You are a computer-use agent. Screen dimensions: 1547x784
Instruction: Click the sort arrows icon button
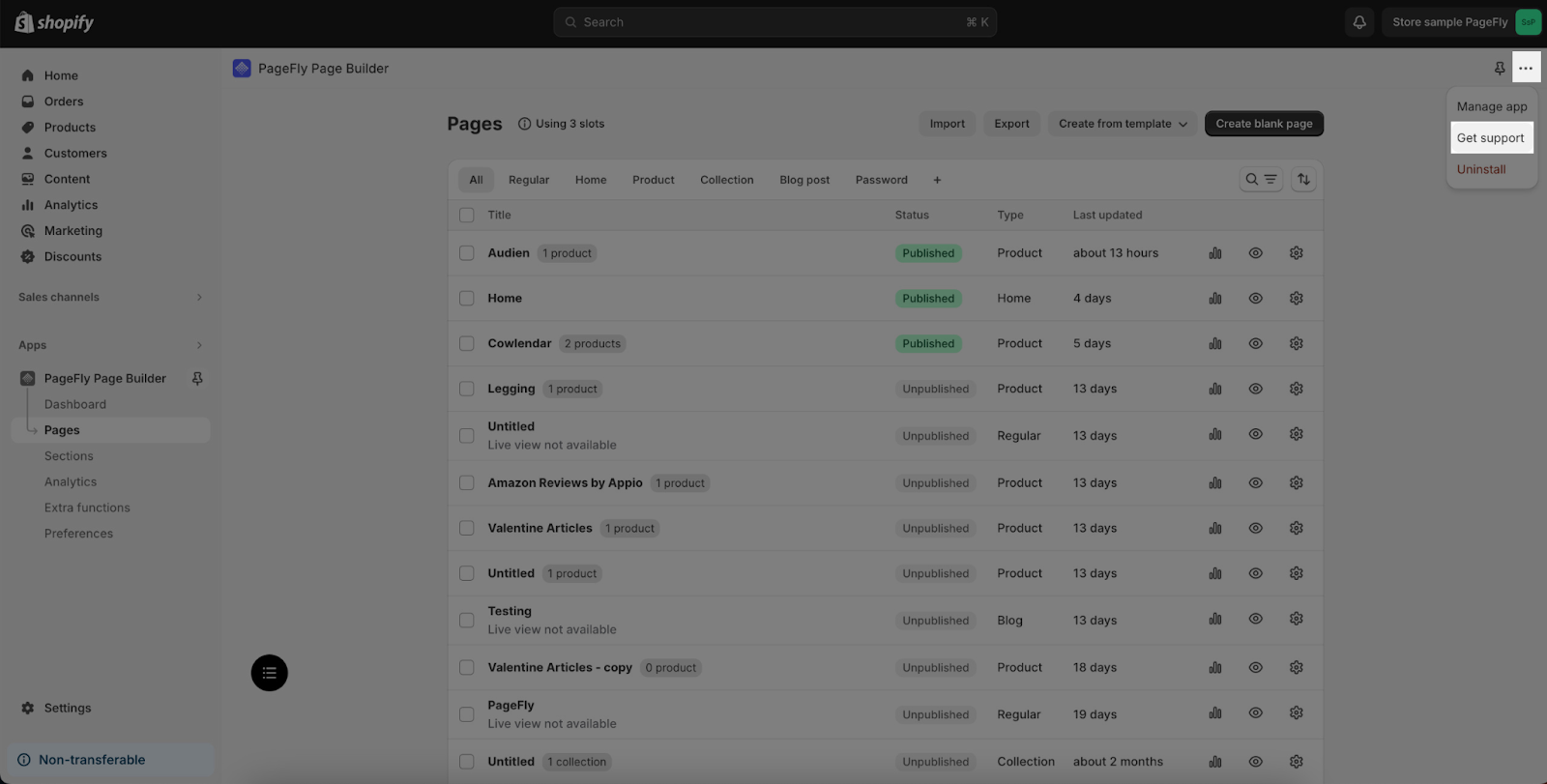coord(1303,179)
